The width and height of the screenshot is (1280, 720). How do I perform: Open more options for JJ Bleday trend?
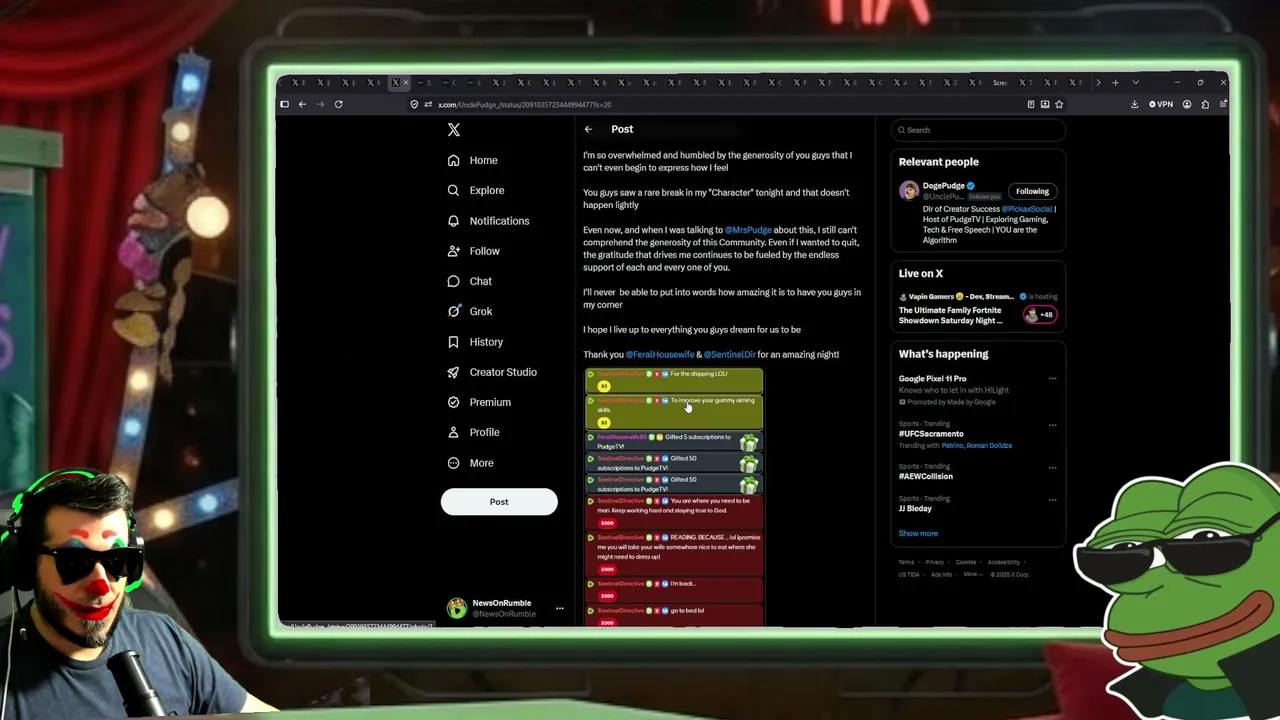point(1052,499)
